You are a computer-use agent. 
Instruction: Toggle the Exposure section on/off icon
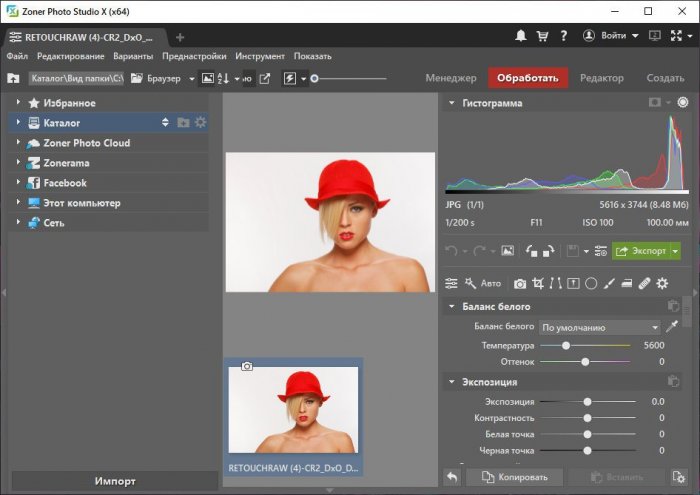[673, 382]
